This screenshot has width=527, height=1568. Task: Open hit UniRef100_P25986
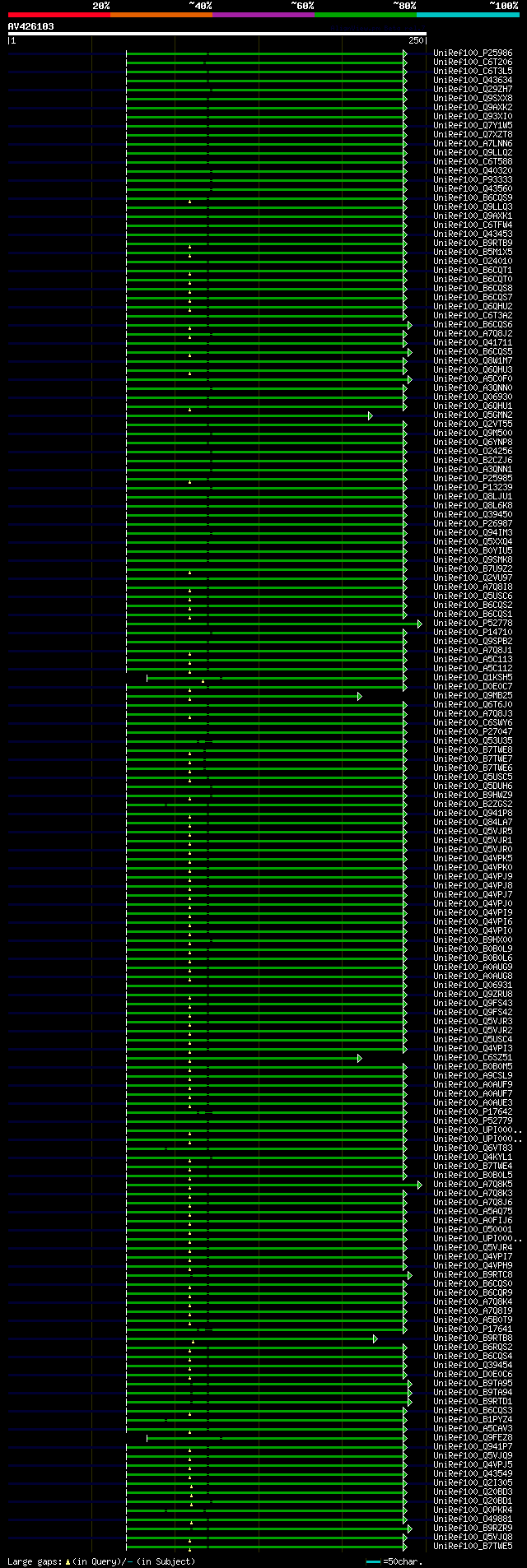473,53
